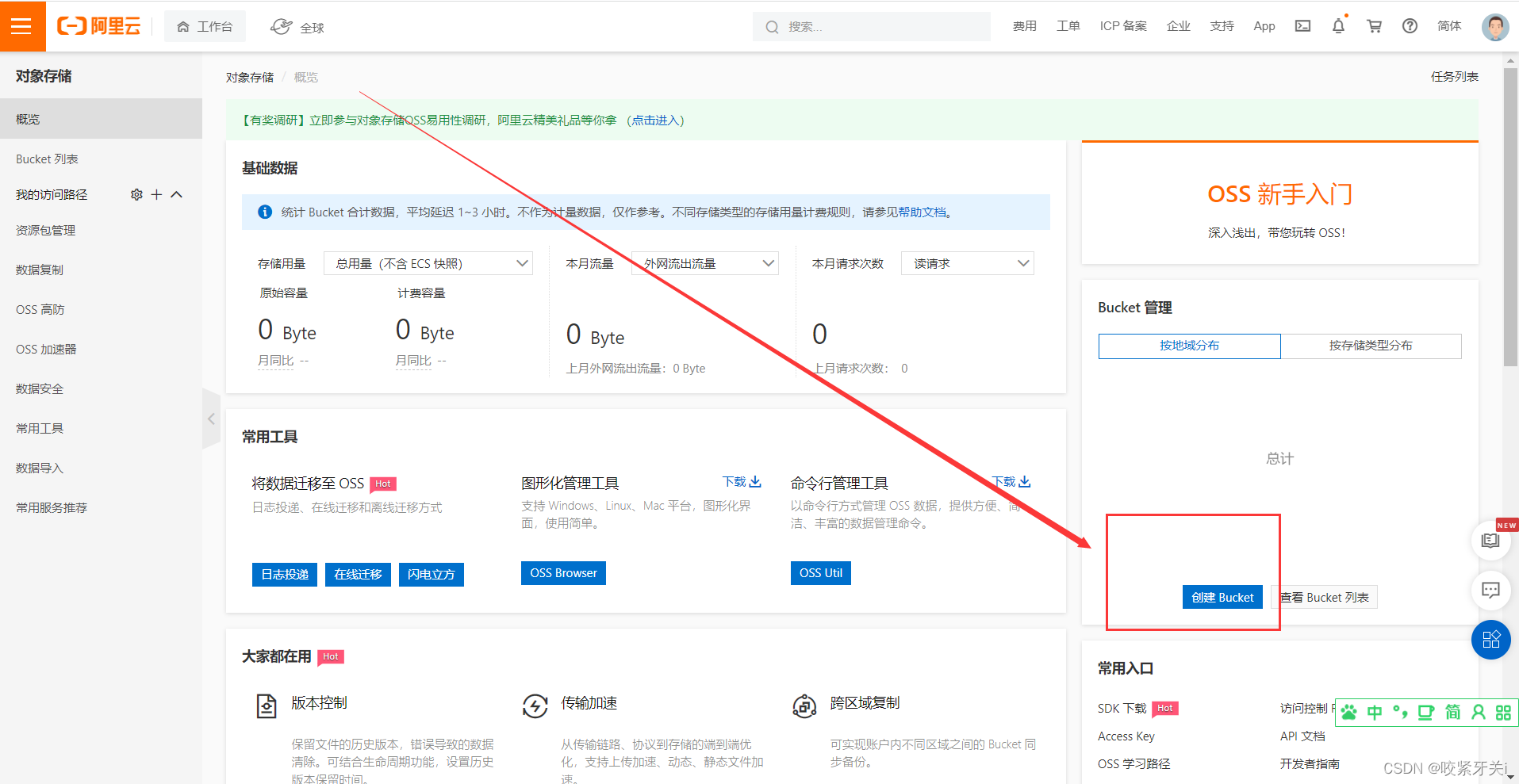Open the 传输加速 feature icon

pyautogui.click(x=535, y=706)
